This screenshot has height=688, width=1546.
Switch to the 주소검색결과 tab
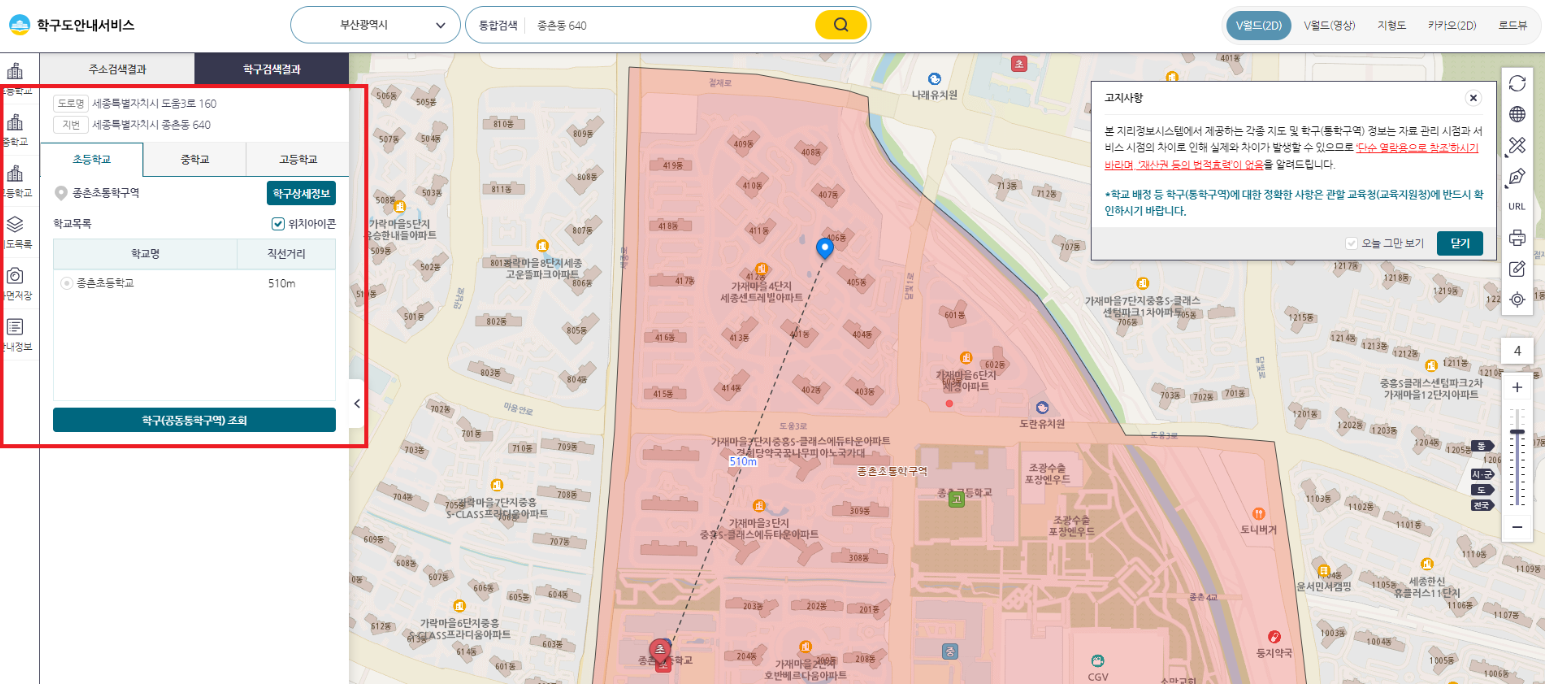coord(117,69)
